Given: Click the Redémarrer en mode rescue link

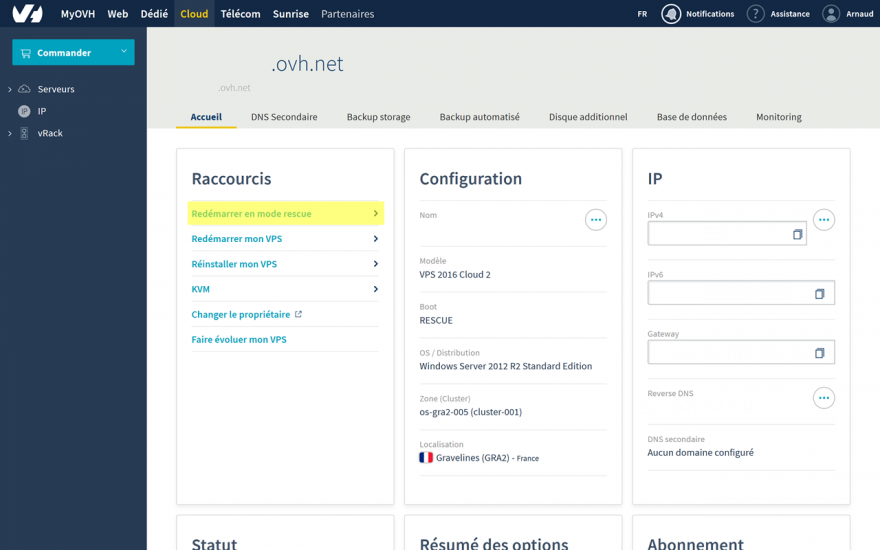Looking at the screenshot, I should tap(251, 213).
